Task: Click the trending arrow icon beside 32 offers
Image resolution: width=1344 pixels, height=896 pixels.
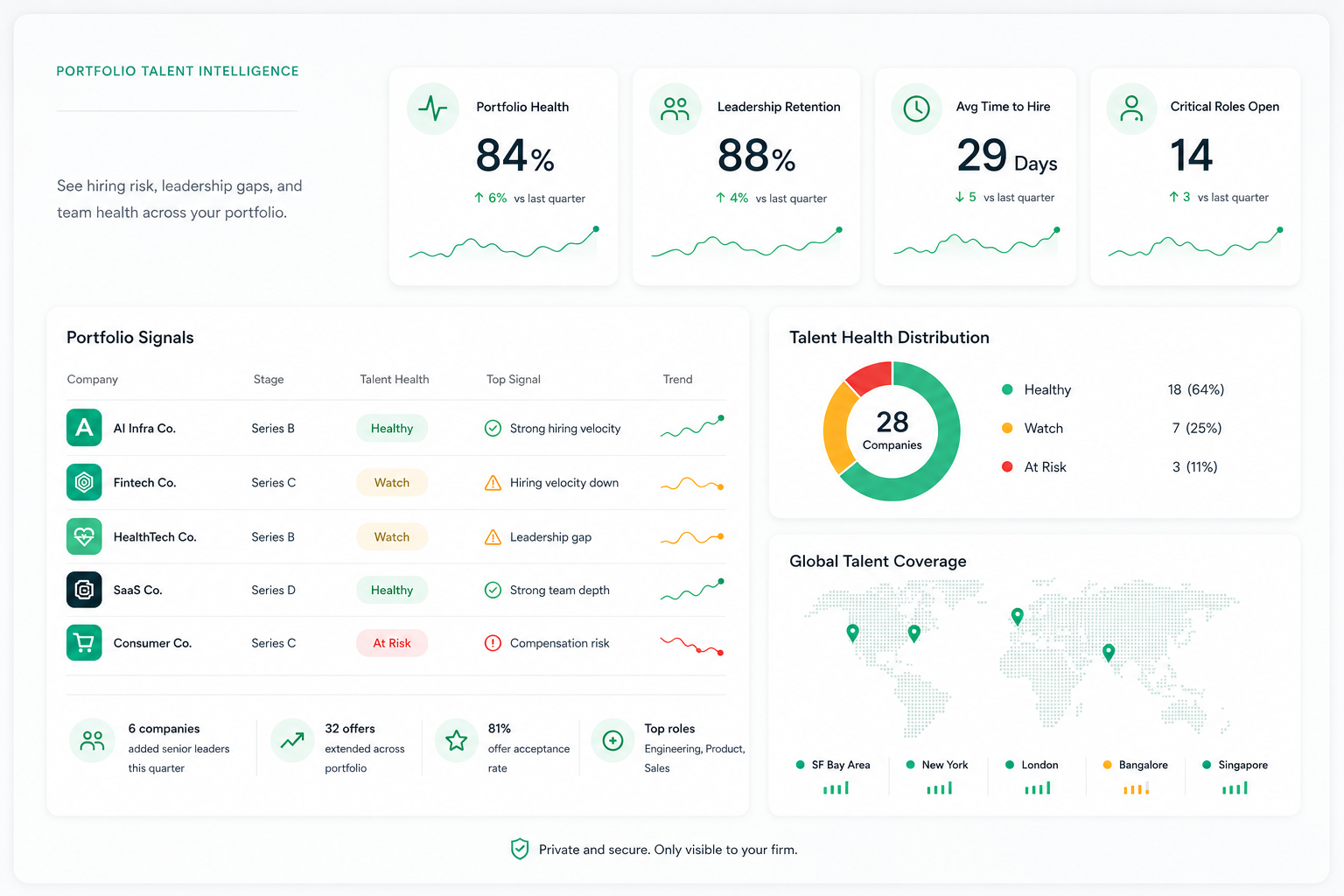Action: pos(292,741)
